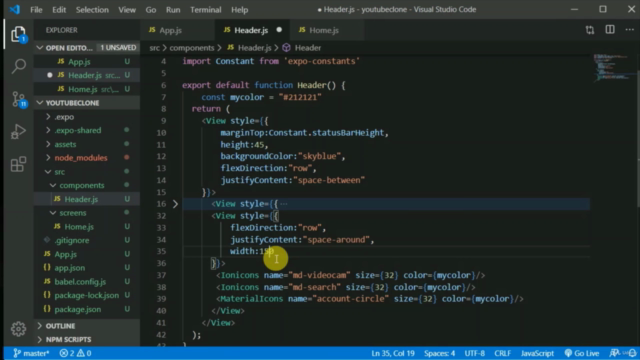Open the root App.js file
This screenshot has height=360, width=640.
click(87, 254)
